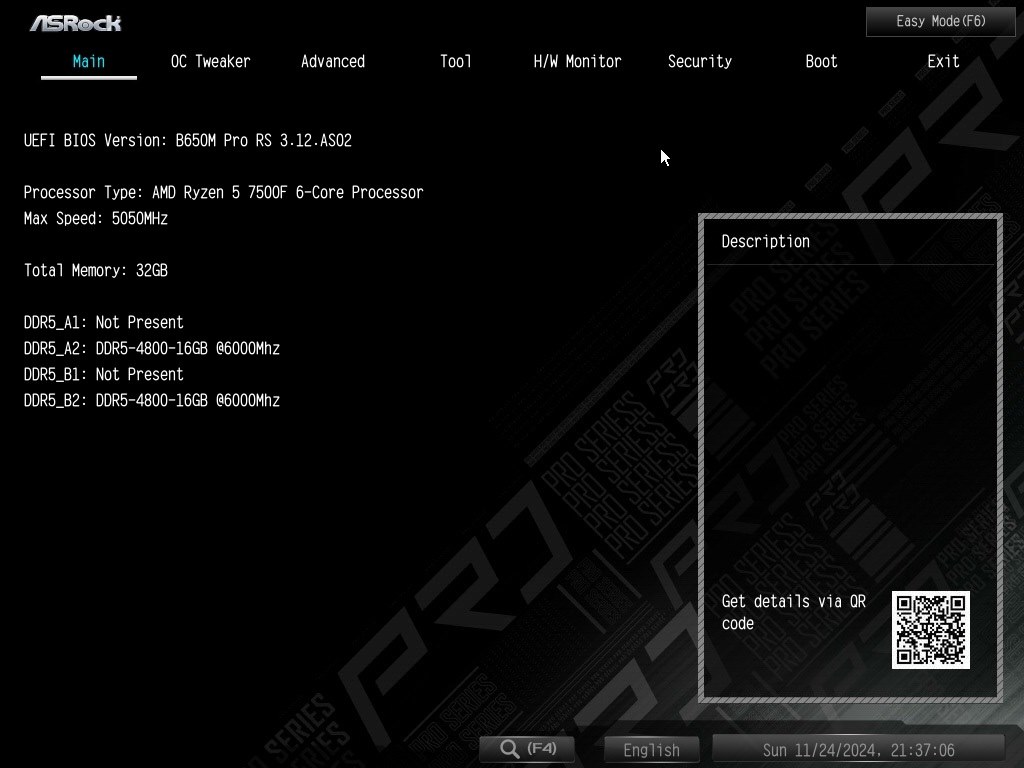
Task: Open the OC Tweaker tab
Action: pyautogui.click(x=210, y=62)
